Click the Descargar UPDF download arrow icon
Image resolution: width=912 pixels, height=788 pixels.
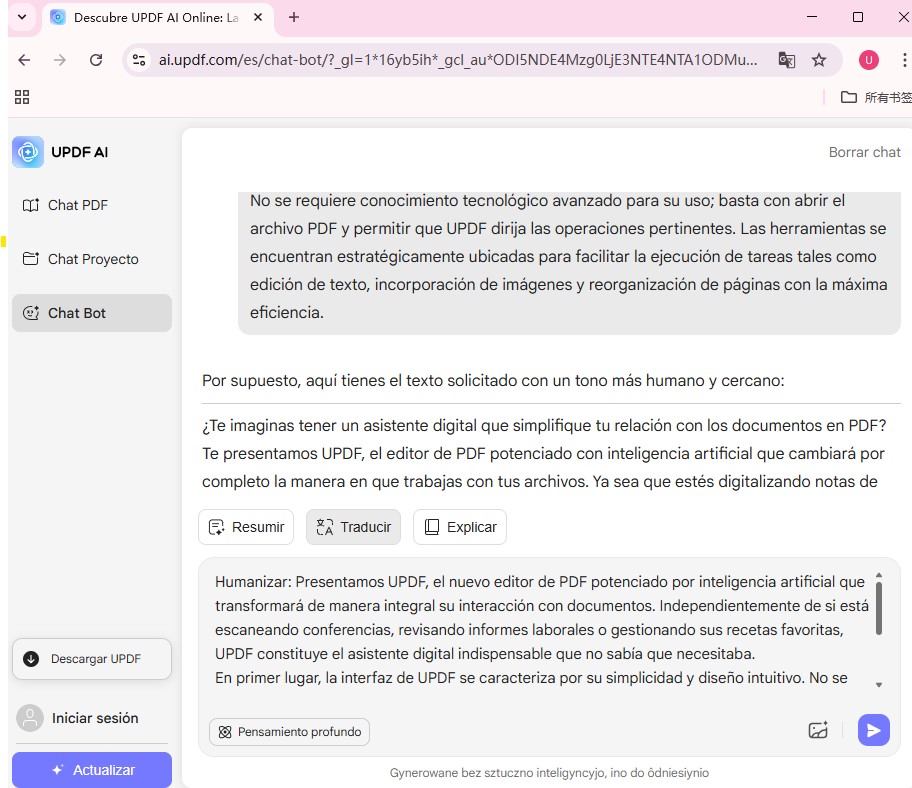(x=31, y=659)
